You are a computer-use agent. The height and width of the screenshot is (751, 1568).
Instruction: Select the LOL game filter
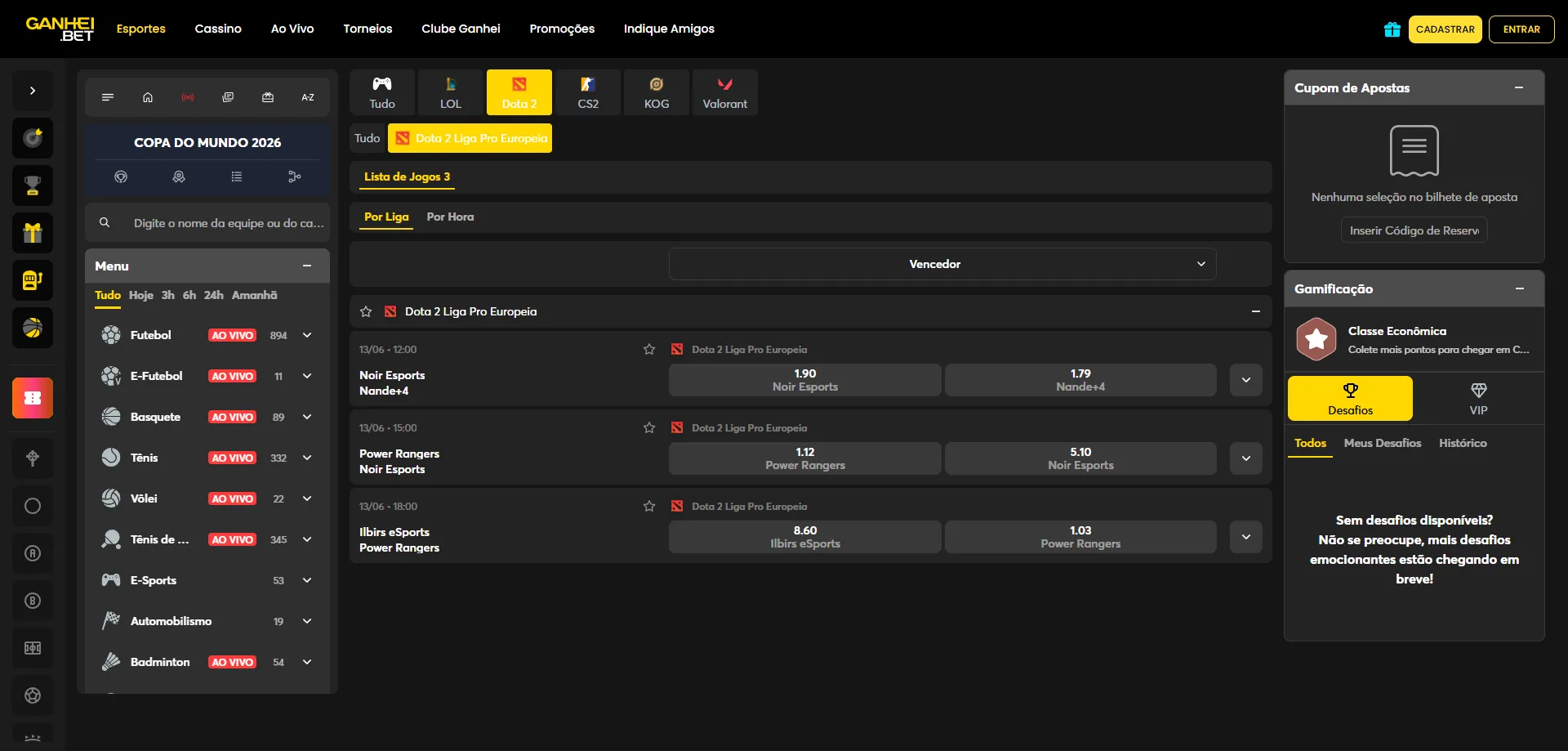(x=451, y=92)
